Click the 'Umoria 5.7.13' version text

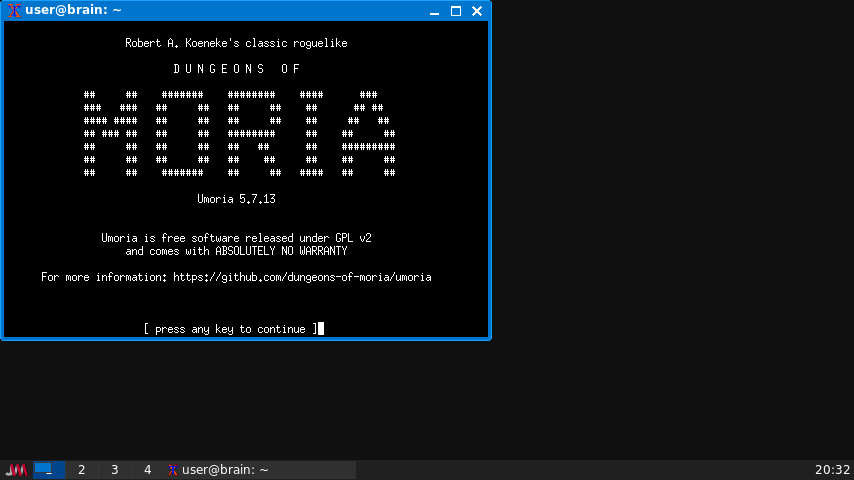(236, 199)
